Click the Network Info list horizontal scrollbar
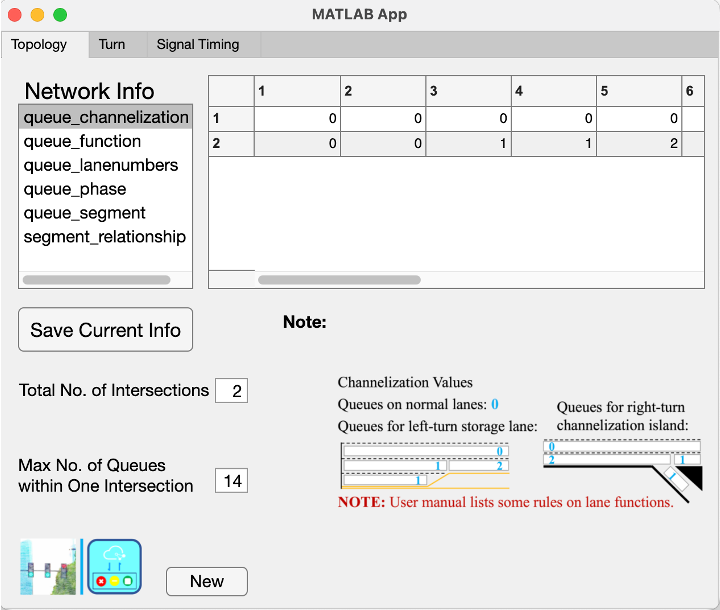 96,280
